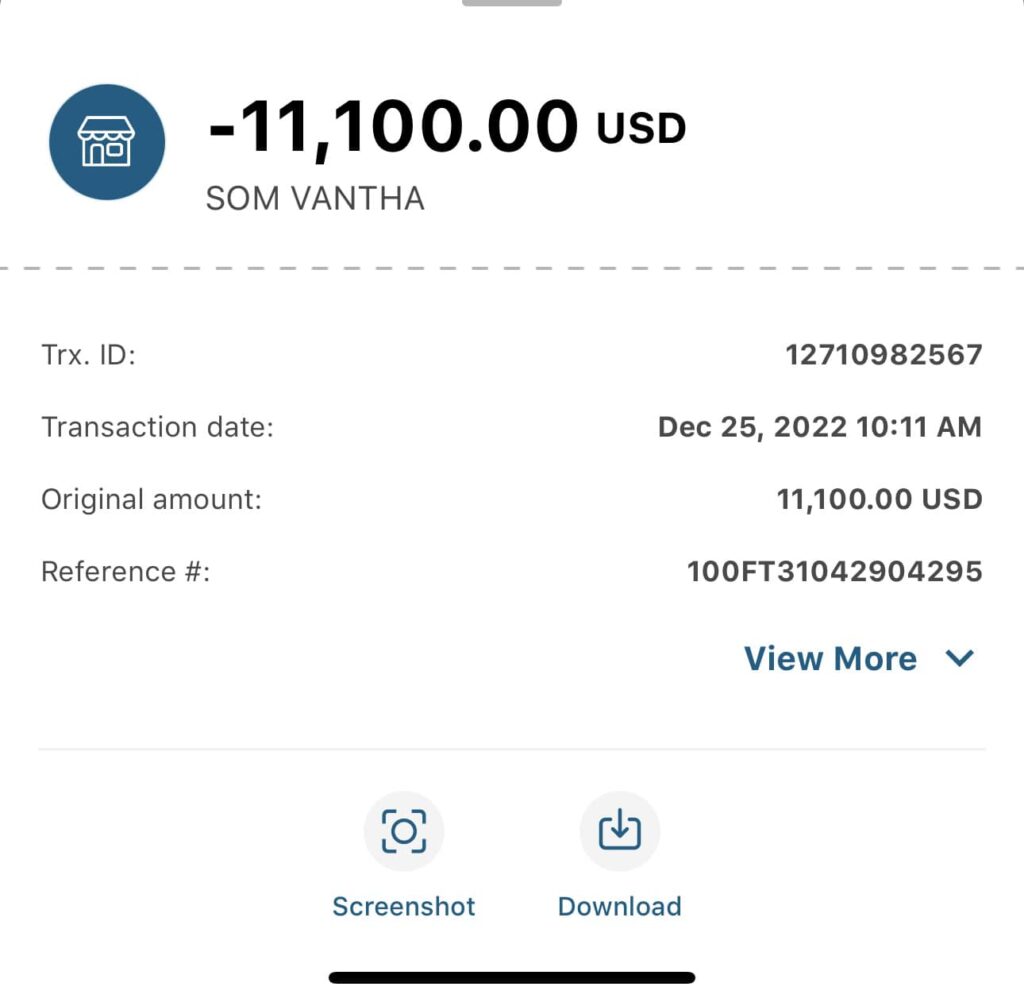Click reference number 100FT31042904295
This screenshot has height=1002, width=1024.
(834, 571)
